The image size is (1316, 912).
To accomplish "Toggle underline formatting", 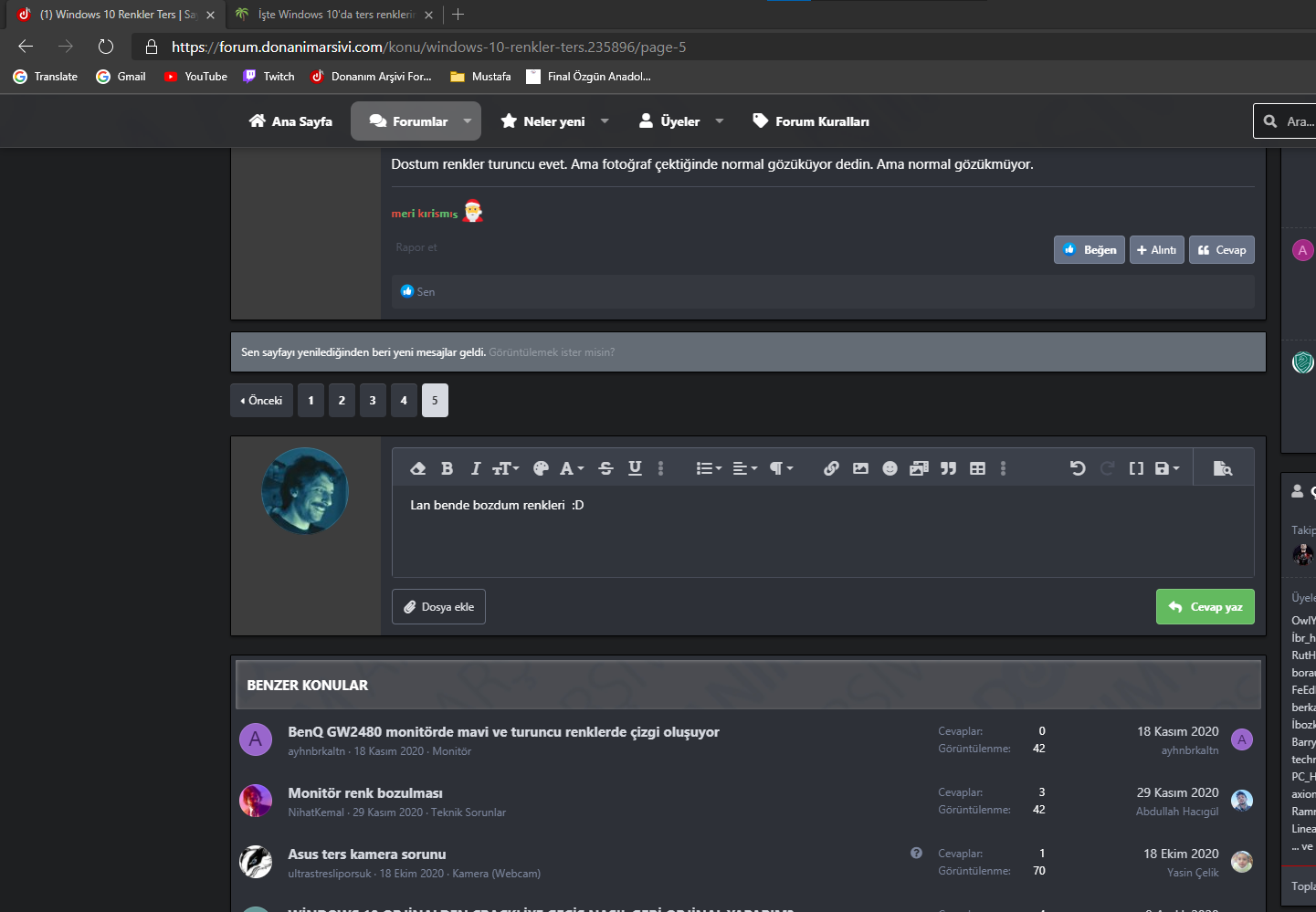I will click(x=635, y=468).
